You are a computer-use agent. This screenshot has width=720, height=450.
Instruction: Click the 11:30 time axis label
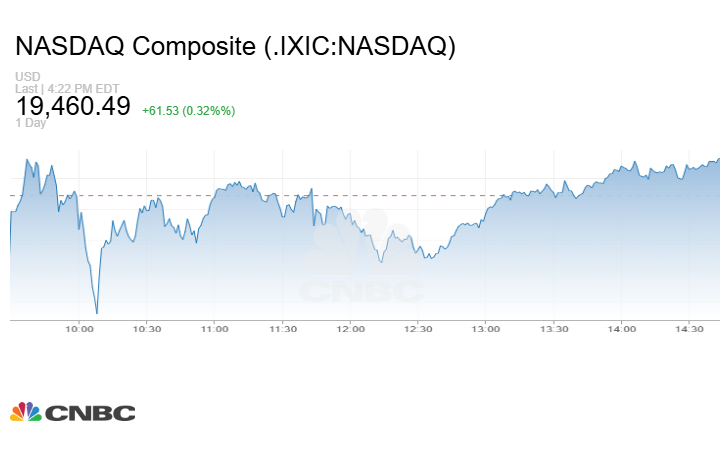[282, 329]
